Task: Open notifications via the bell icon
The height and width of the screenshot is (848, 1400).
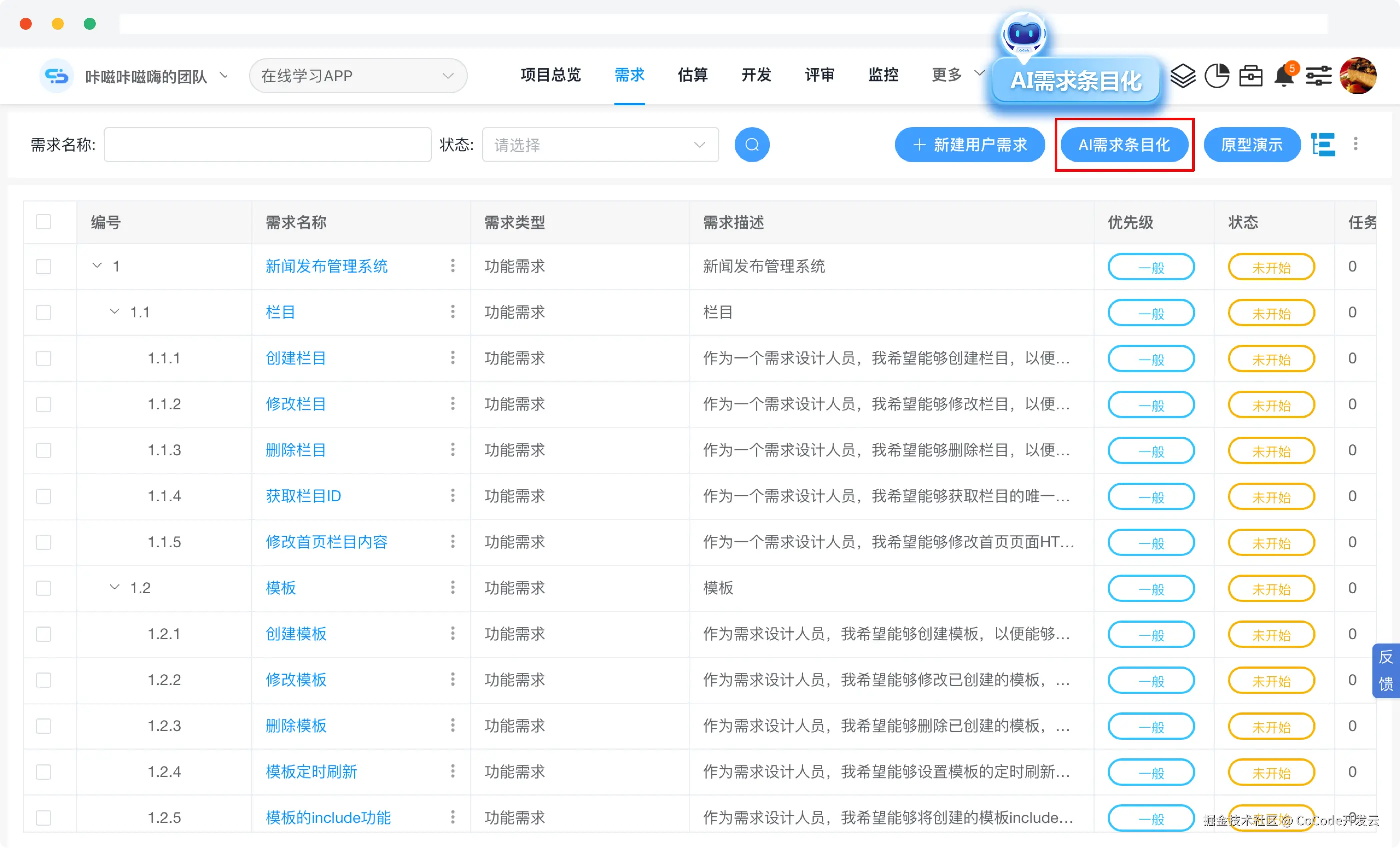Action: (x=1284, y=75)
